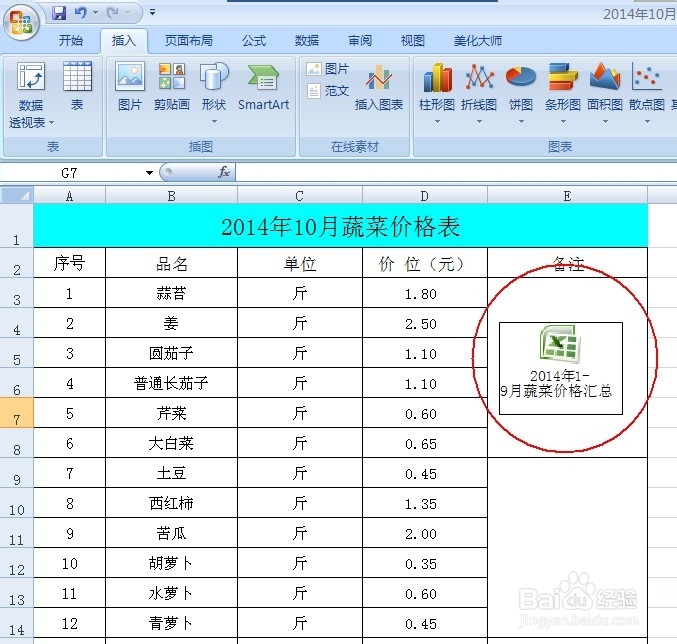This screenshot has width=677, height=644.
Task: Click the 序号 header cell
Action: point(70,263)
